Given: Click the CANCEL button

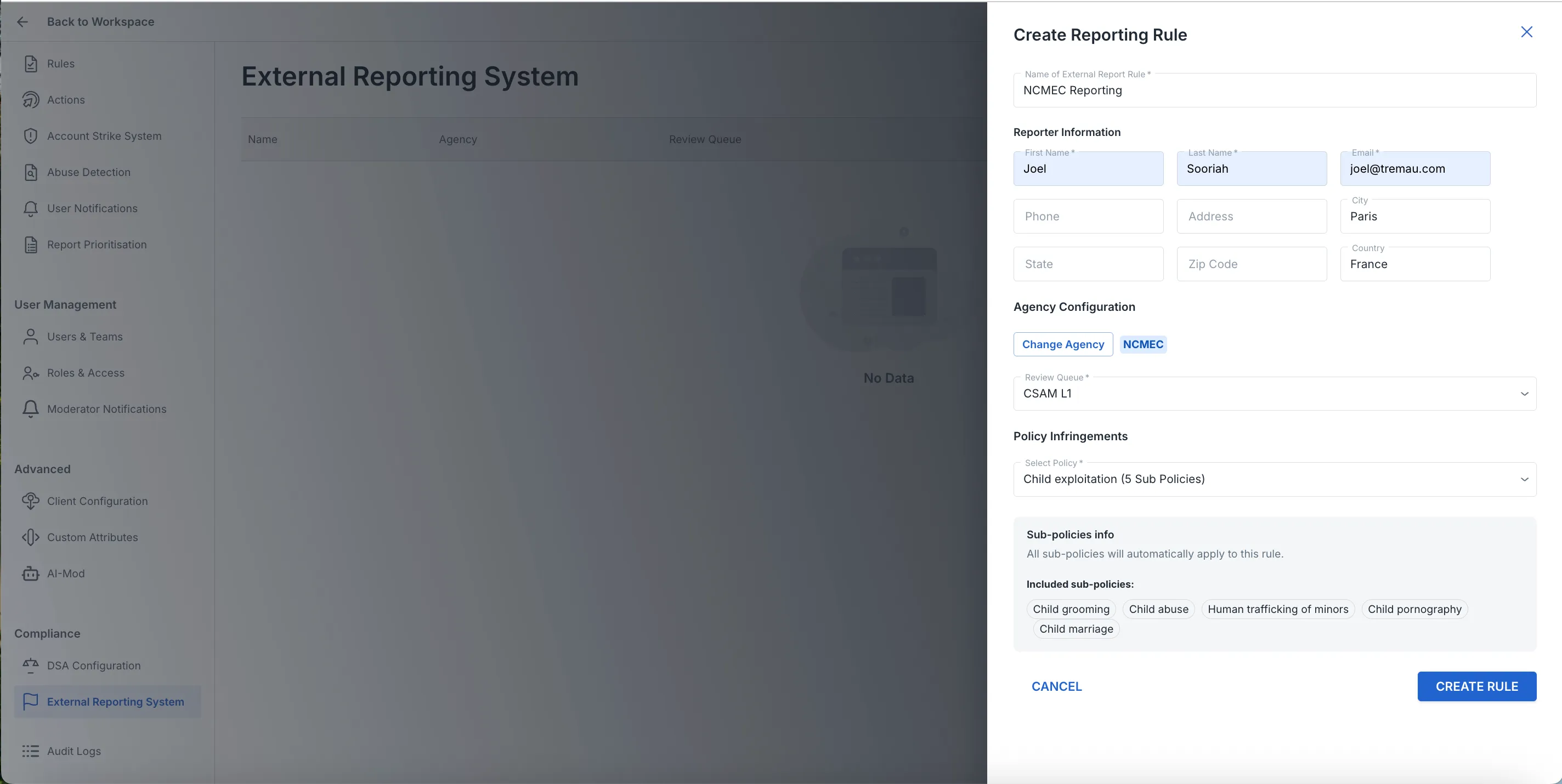Looking at the screenshot, I should 1056,686.
